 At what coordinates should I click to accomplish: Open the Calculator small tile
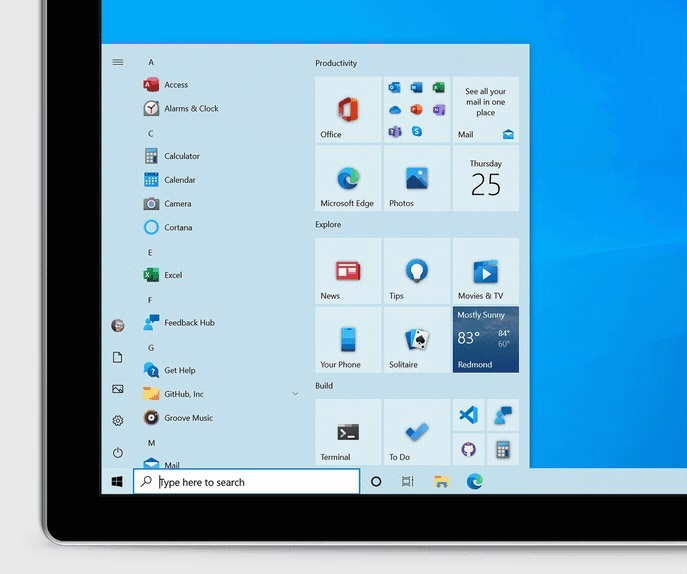point(503,449)
